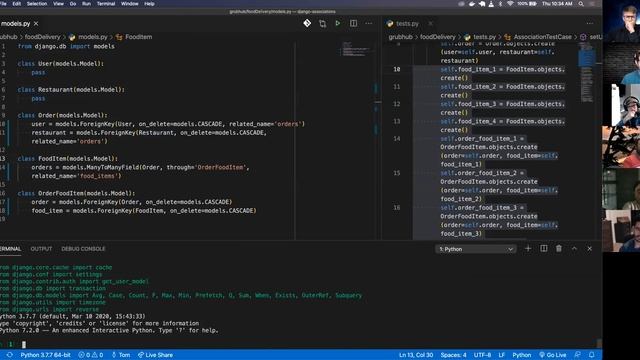This screenshot has width=640, height=360.
Task: Start Live Share from status bar
Action: coord(156,355)
